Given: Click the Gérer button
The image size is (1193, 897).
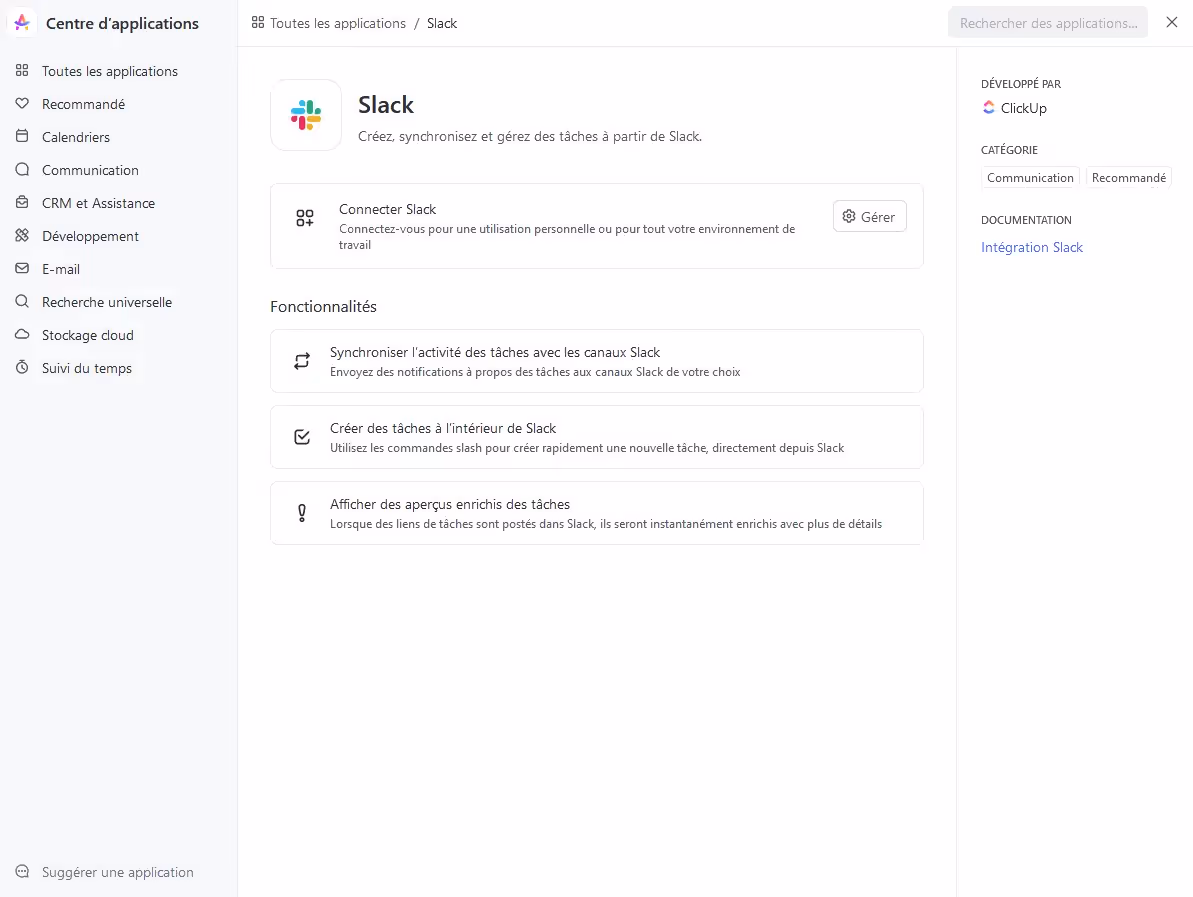Looking at the screenshot, I should 869,216.
